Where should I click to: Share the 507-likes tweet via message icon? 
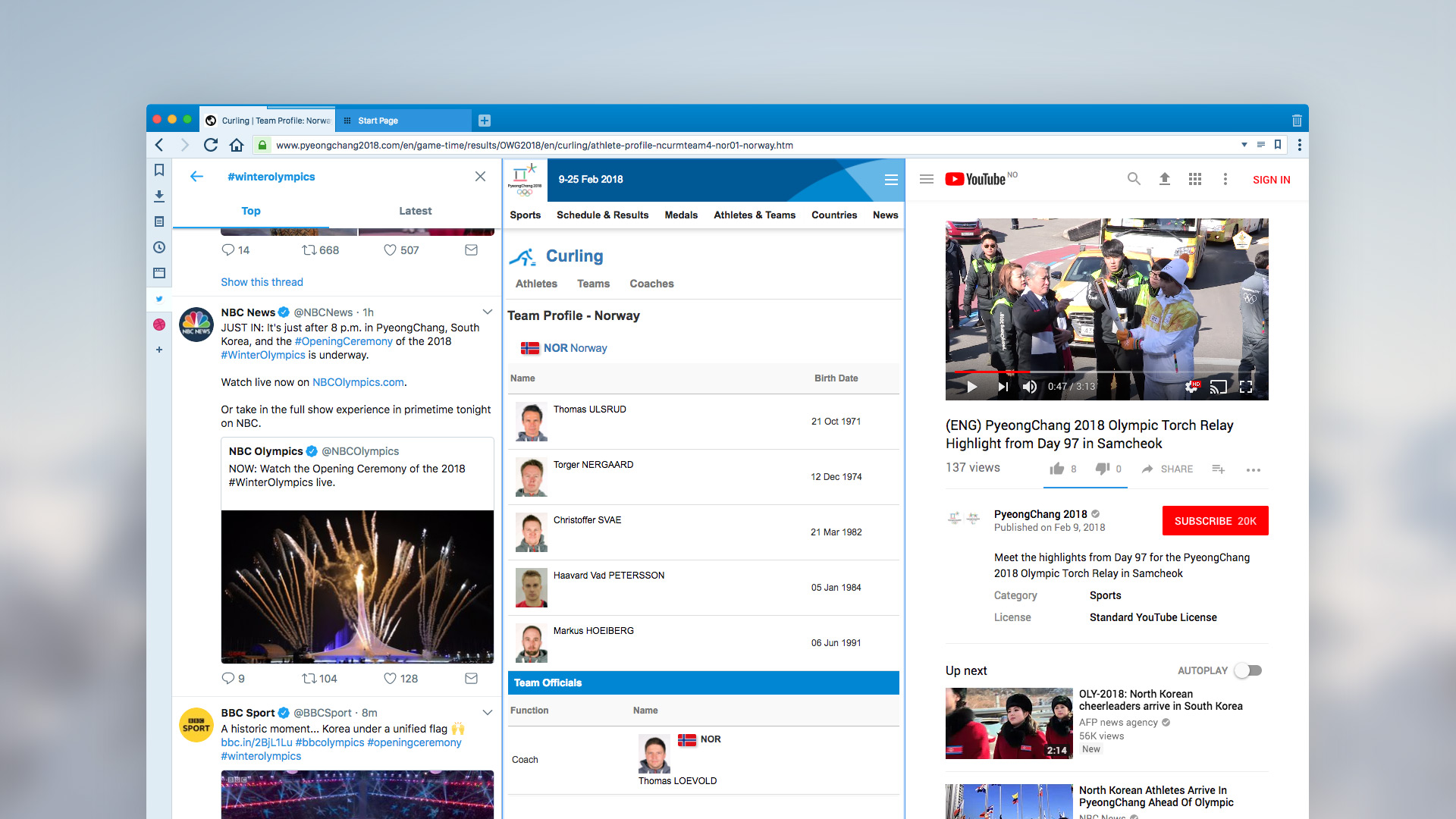(x=471, y=250)
